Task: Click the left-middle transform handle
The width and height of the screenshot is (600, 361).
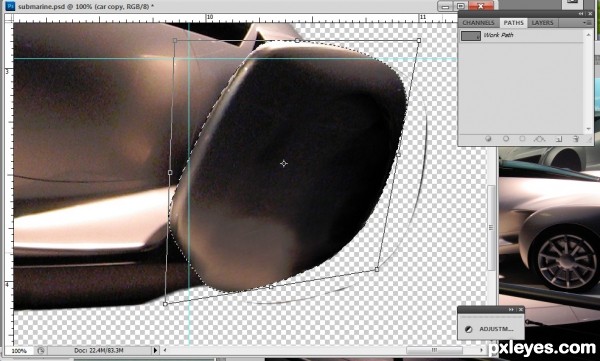Action: (170, 173)
